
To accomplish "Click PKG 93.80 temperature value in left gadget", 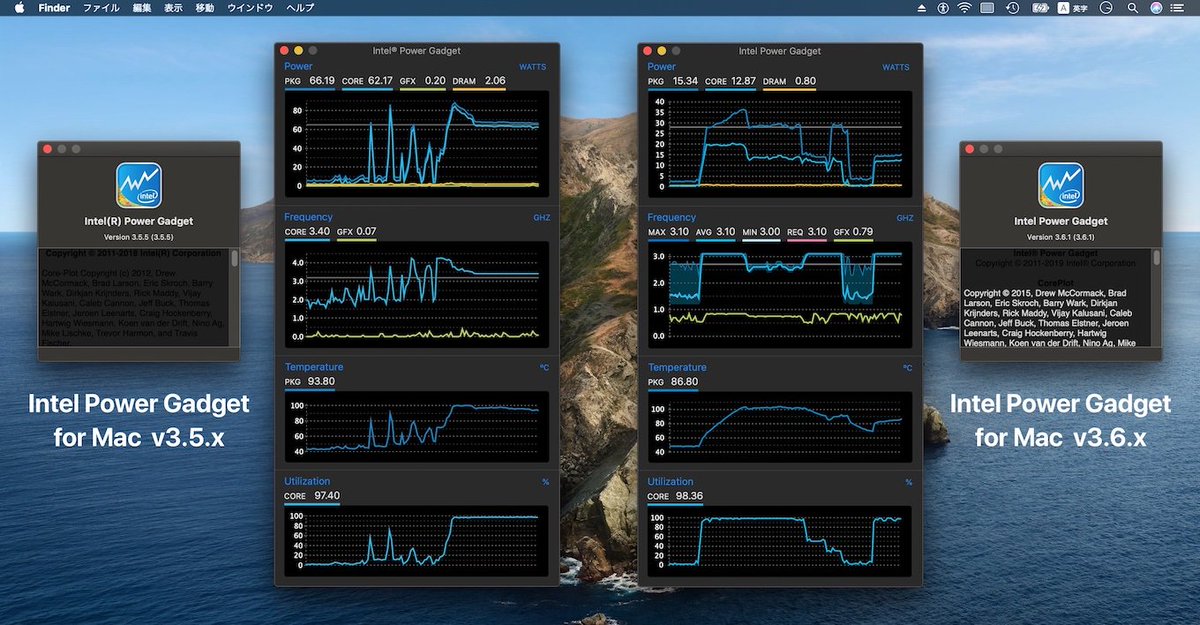I will 309,382.
